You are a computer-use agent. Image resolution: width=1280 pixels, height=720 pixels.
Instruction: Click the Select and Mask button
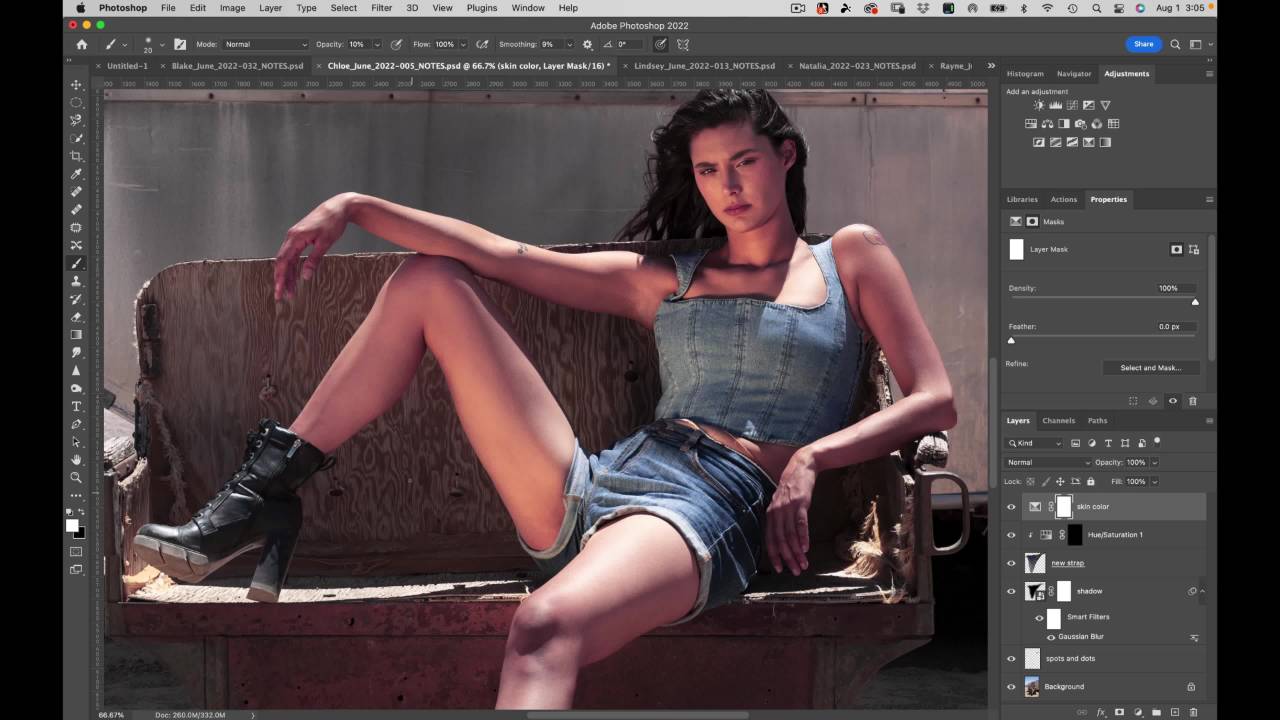[1150, 368]
